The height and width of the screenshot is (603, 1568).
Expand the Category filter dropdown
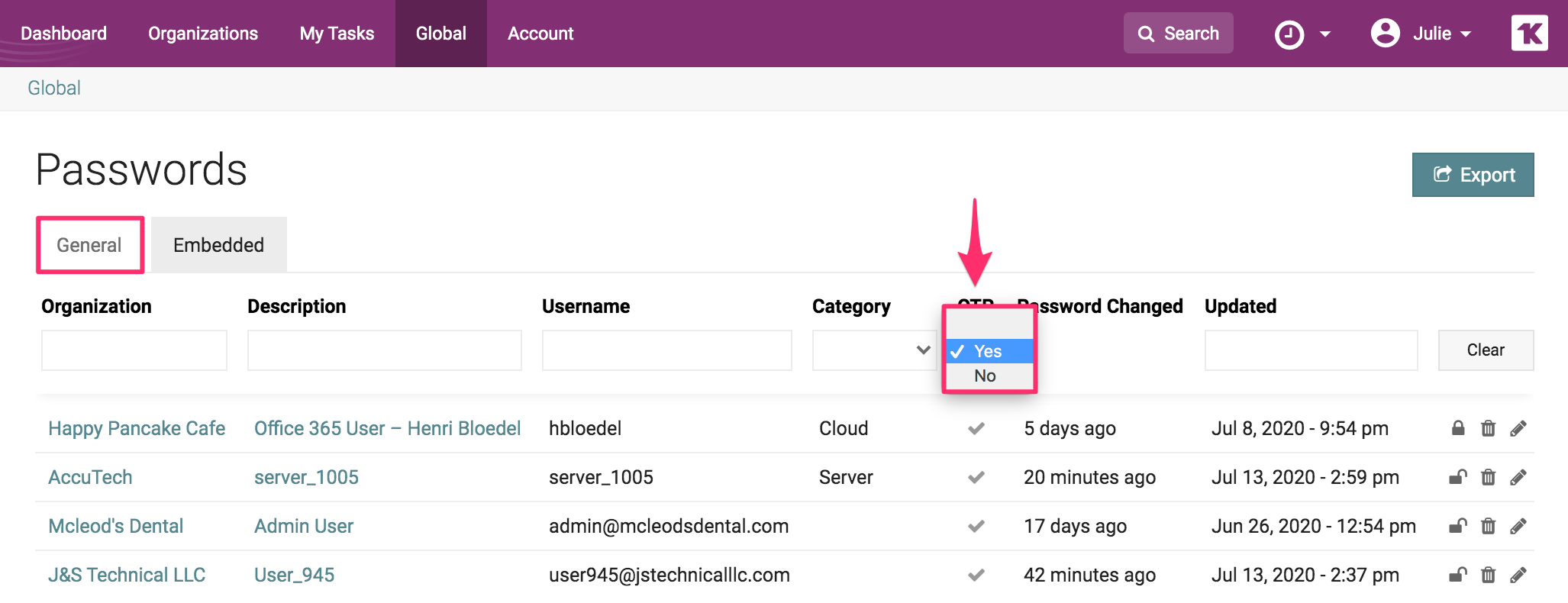[874, 350]
